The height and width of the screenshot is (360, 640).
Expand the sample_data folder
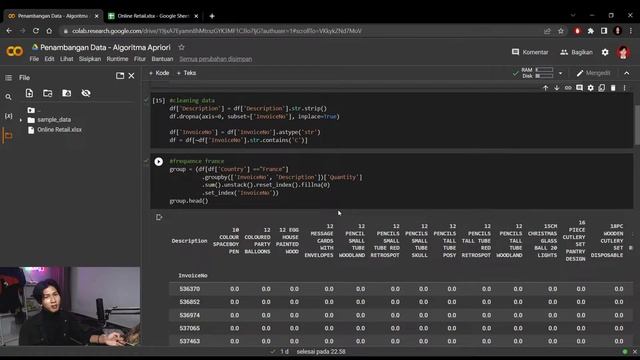[x=21, y=120]
